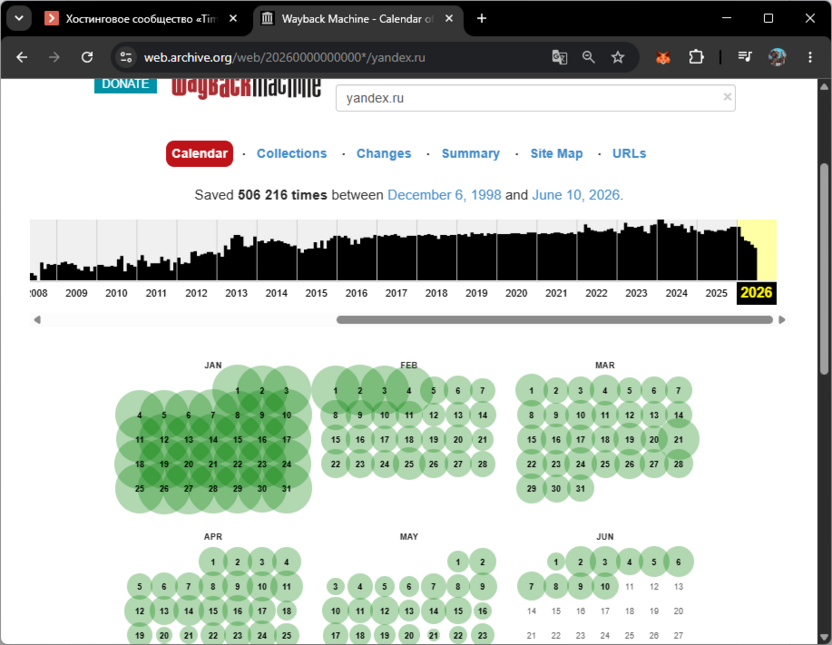Open February 14 snapshot day
The width and height of the screenshot is (832, 645).
pyautogui.click(x=482, y=415)
